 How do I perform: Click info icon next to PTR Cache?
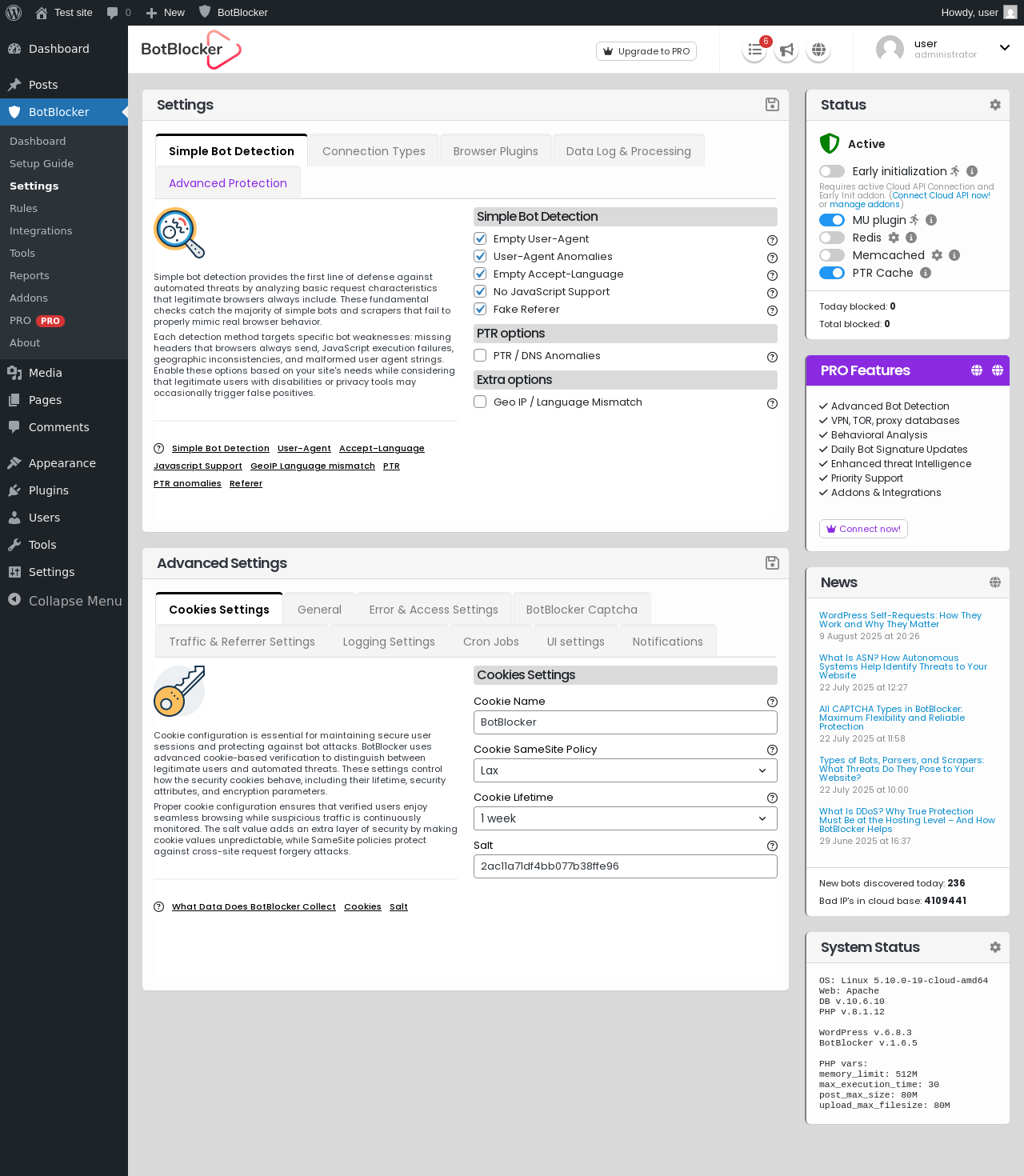click(x=926, y=273)
